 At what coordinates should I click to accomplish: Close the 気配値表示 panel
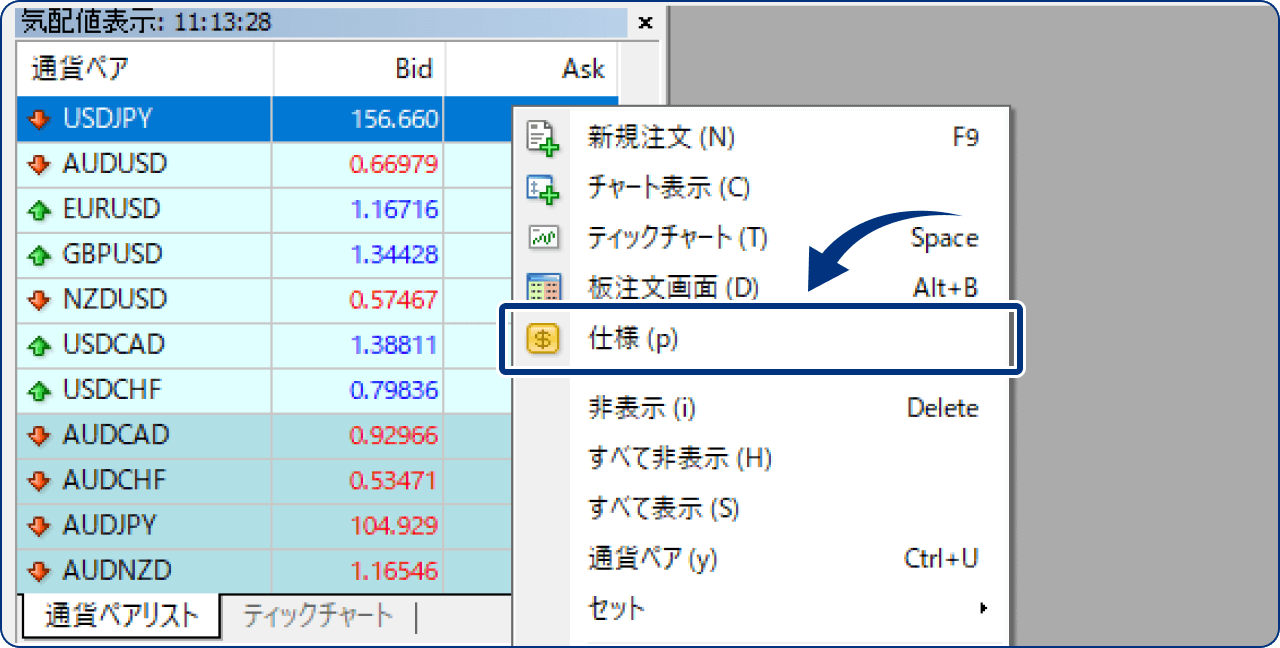(645, 24)
